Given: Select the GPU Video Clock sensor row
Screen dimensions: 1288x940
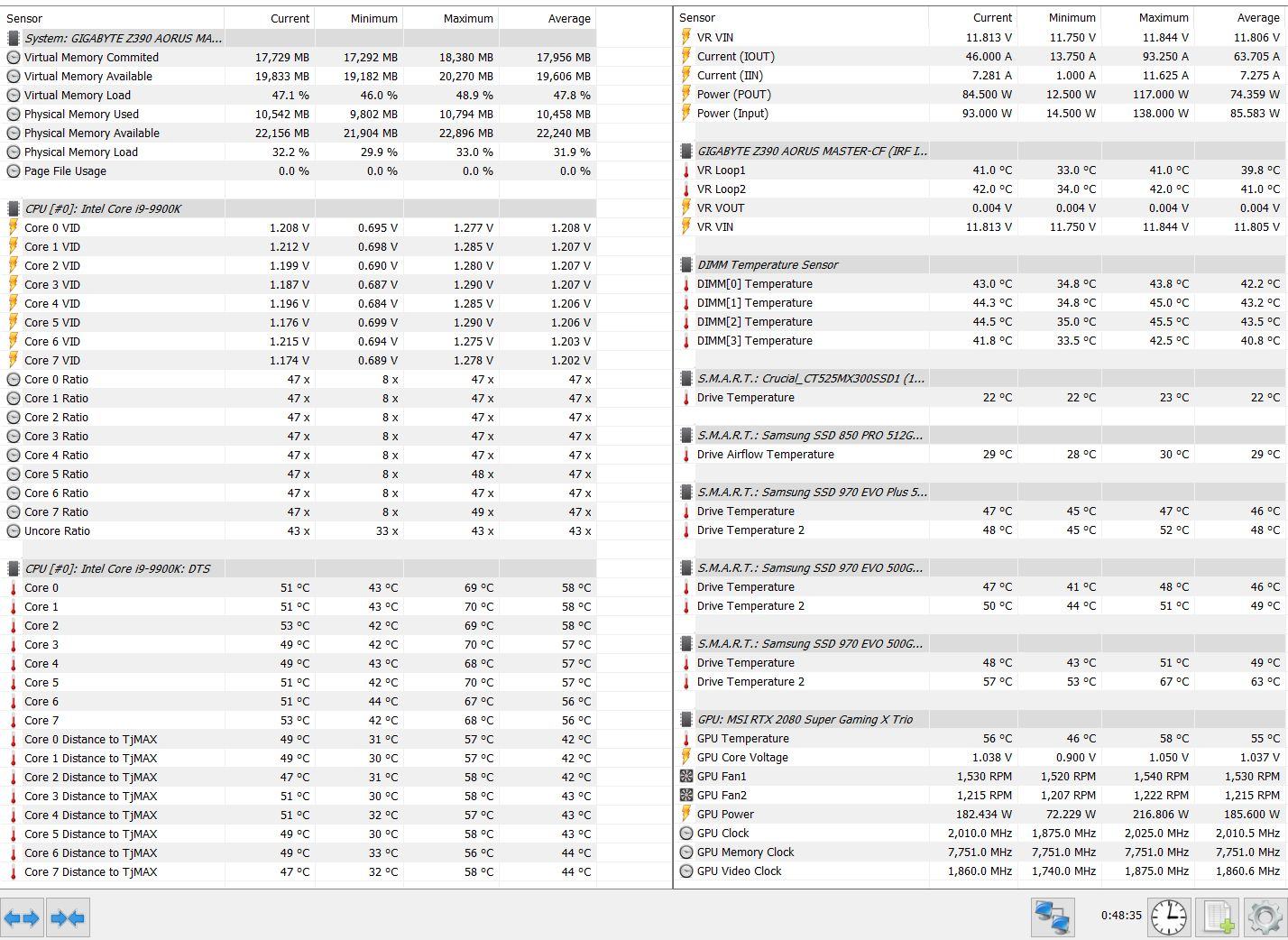Looking at the screenshot, I should pyautogui.click(x=981, y=871).
